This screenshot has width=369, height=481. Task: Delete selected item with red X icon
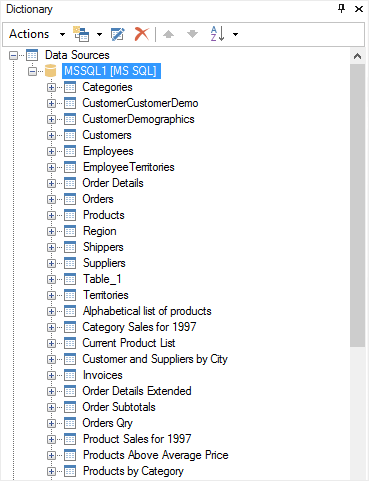[x=142, y=34]
